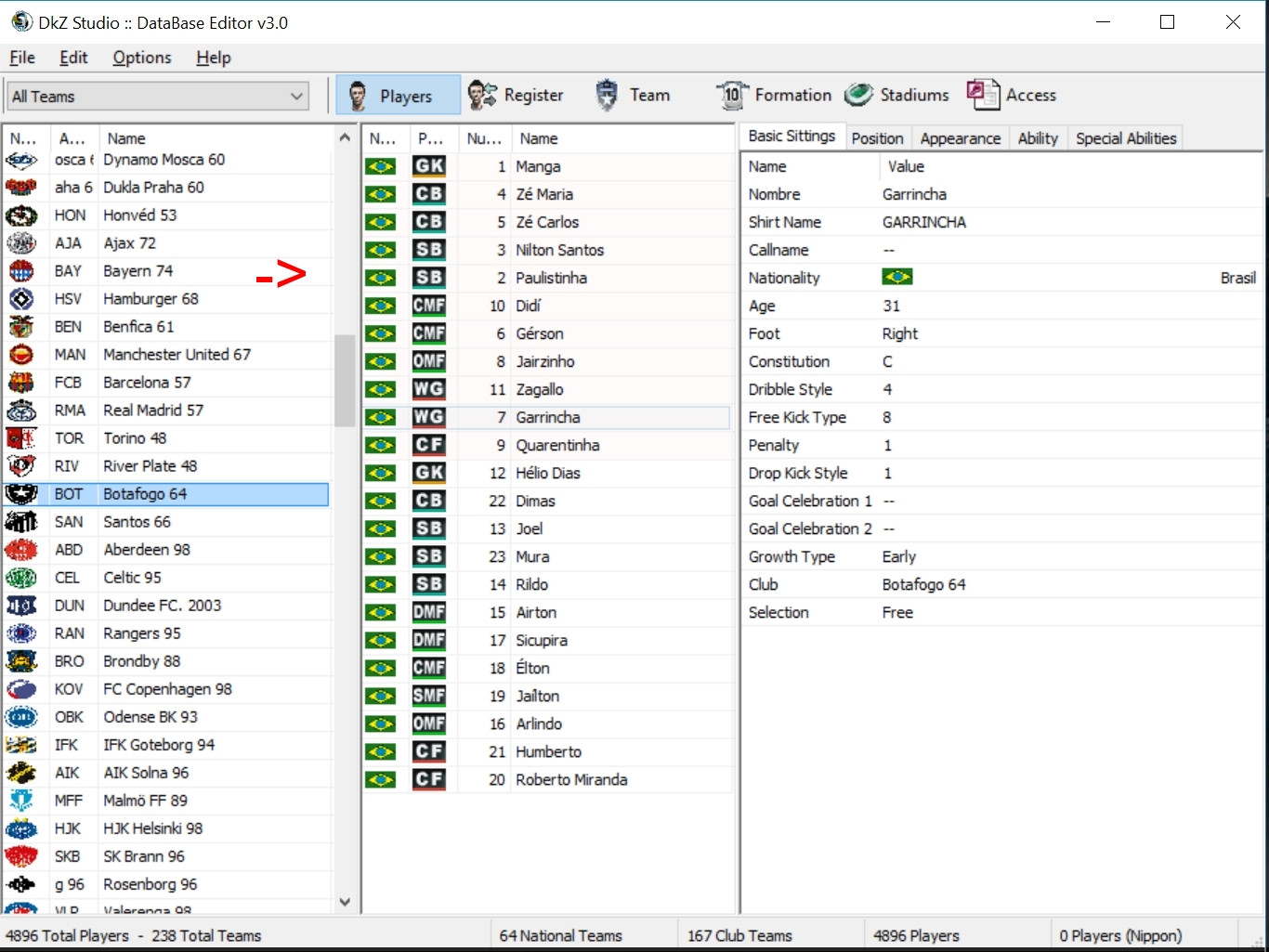1269x952 pixels.
Task: Click the Free Kick Type value 8
Action: pyautogui.click(x=887, y=417)
